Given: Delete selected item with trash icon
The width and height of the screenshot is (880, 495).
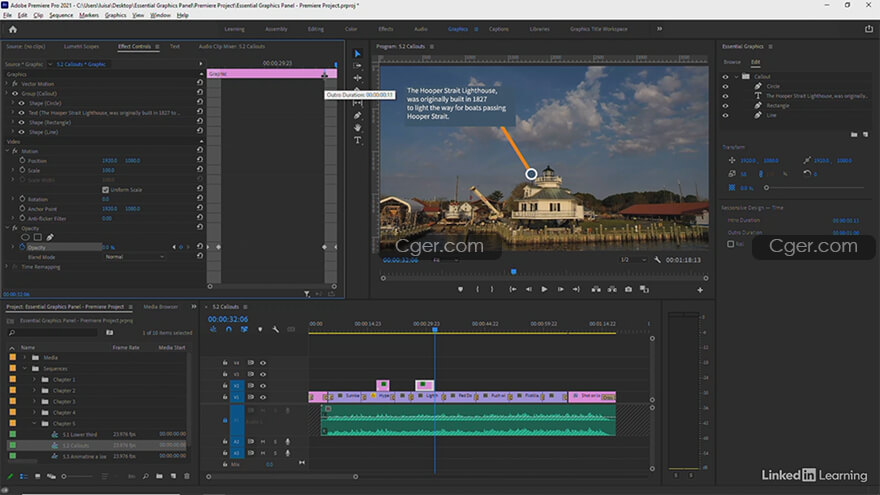Looking at the screenshot, I should (187, 476).
